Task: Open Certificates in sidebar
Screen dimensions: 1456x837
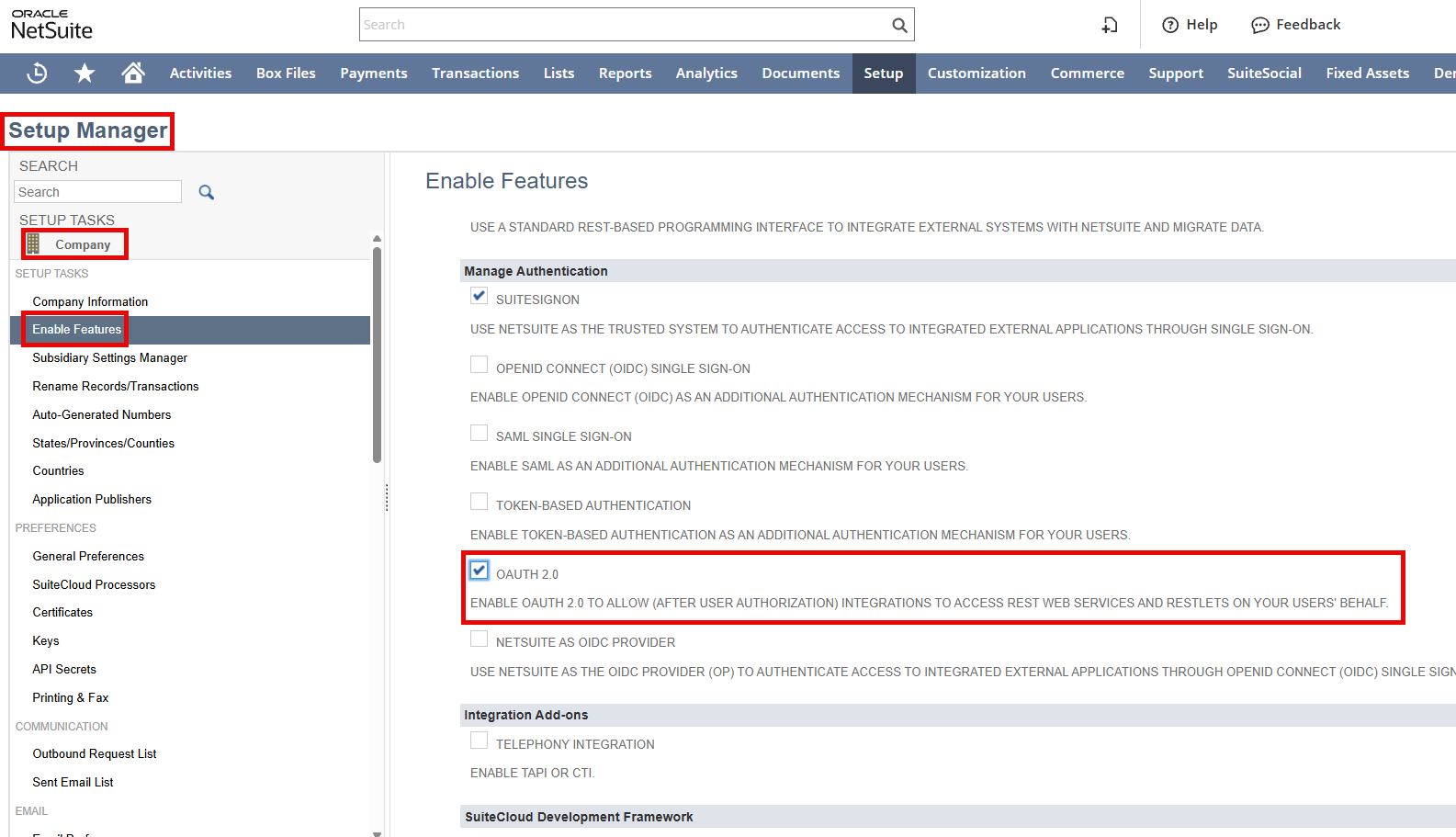Action: (62, 613)
